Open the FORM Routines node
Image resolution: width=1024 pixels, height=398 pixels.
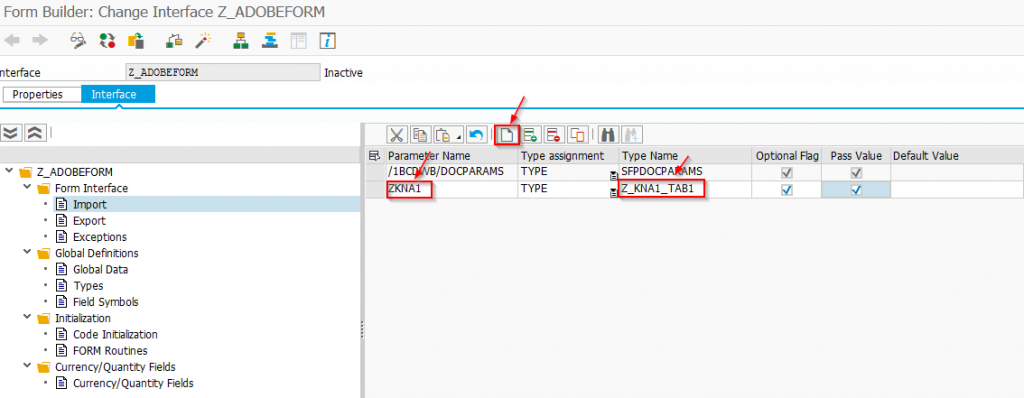pyautogui.click(x=110, y=351)
